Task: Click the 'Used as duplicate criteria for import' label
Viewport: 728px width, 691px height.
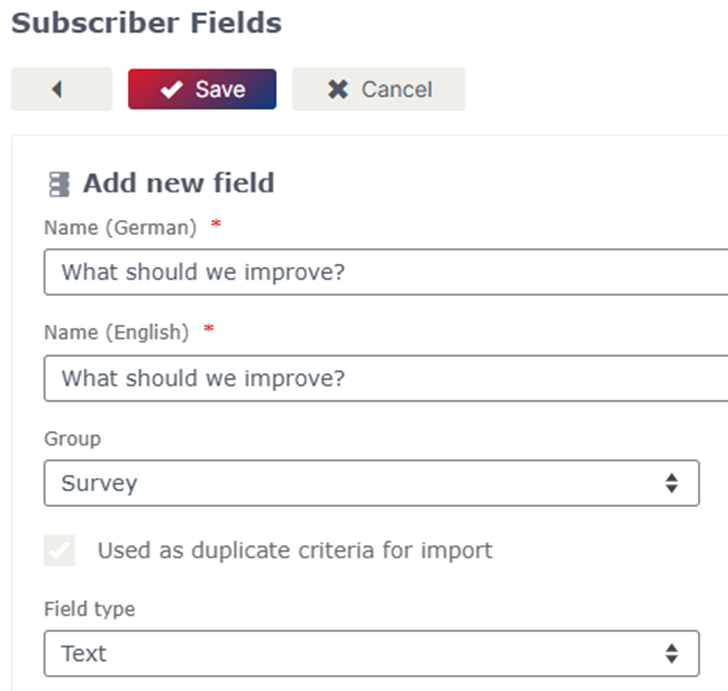Action: [x=295, y=551]
